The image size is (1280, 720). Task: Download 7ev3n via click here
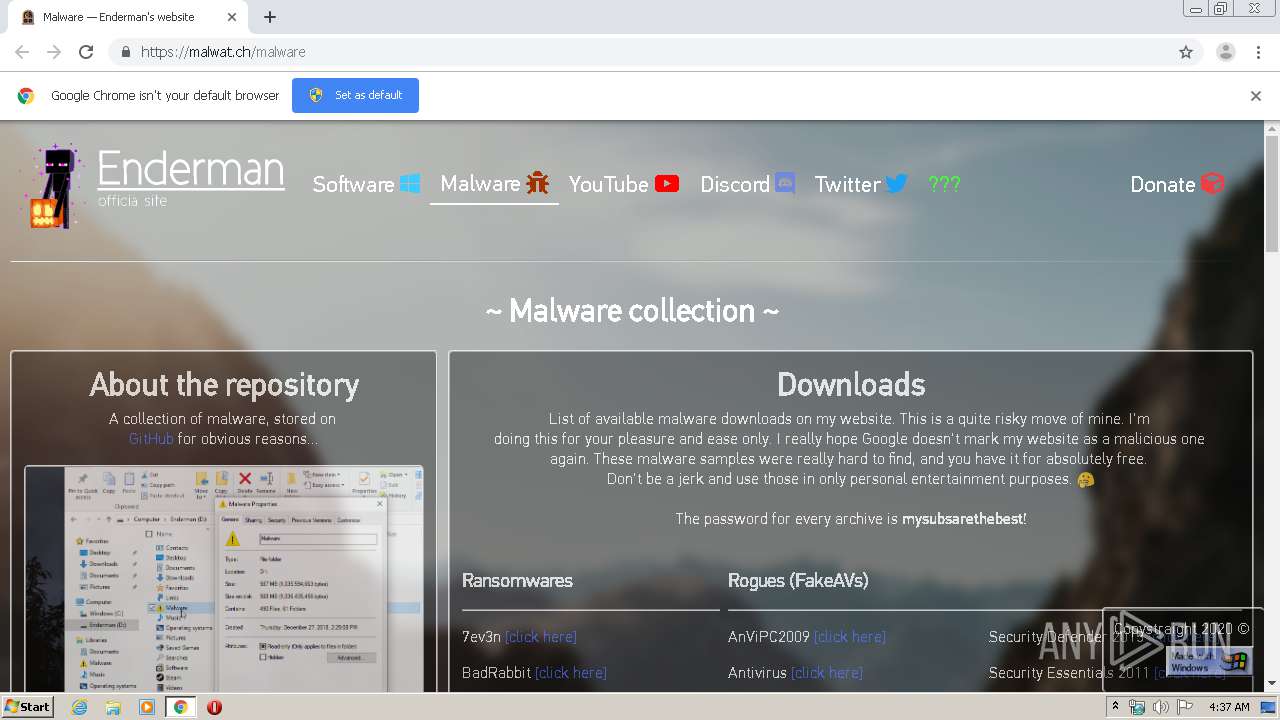(x=540, y=637)
